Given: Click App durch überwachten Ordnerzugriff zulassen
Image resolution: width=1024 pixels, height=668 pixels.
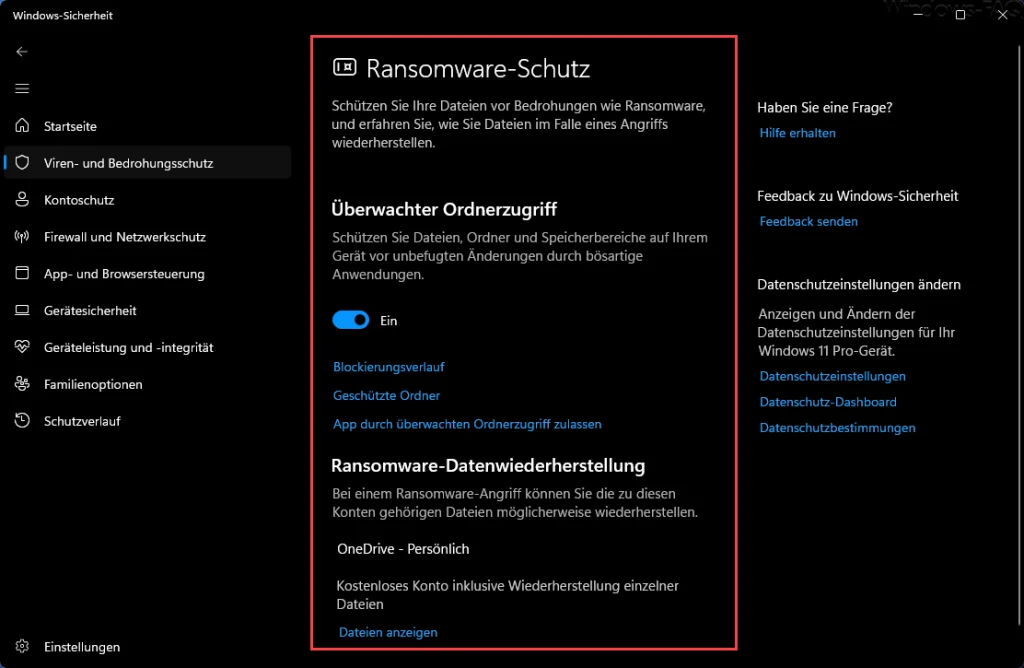Looking at the screenshot, I should click(468, 424).
